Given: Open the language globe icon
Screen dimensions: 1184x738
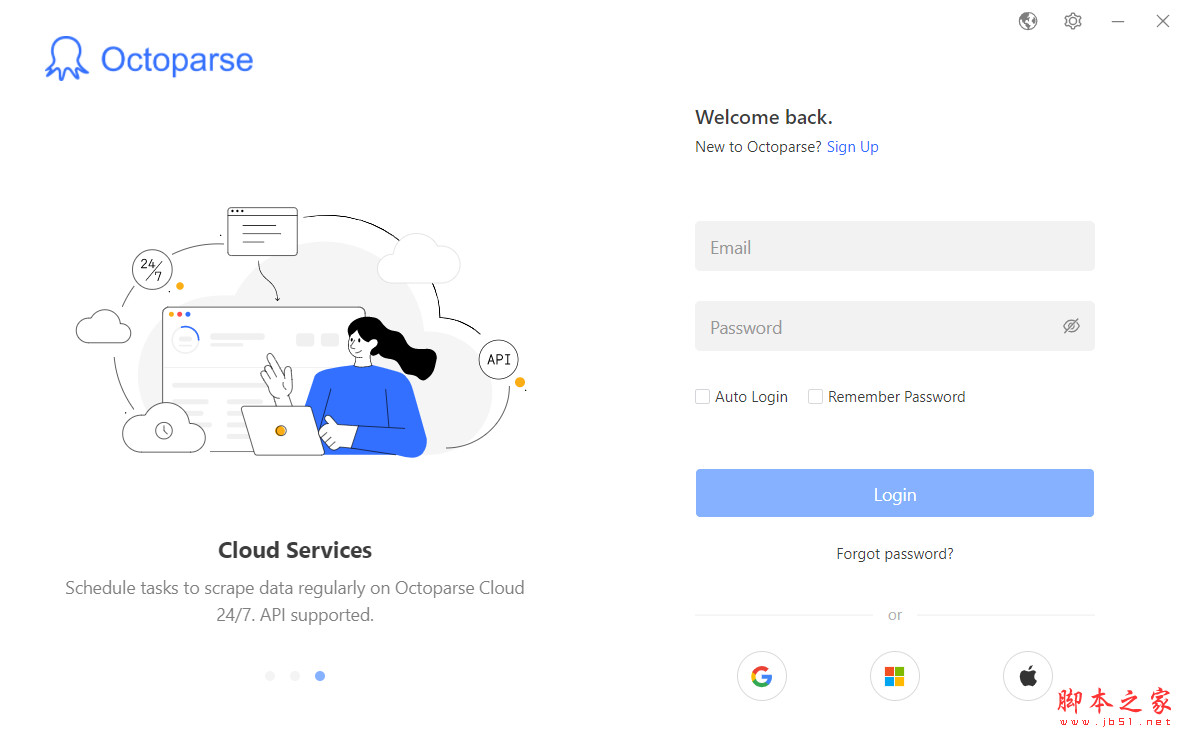Looking at the screenshot, I should (x=1028, y=21).
